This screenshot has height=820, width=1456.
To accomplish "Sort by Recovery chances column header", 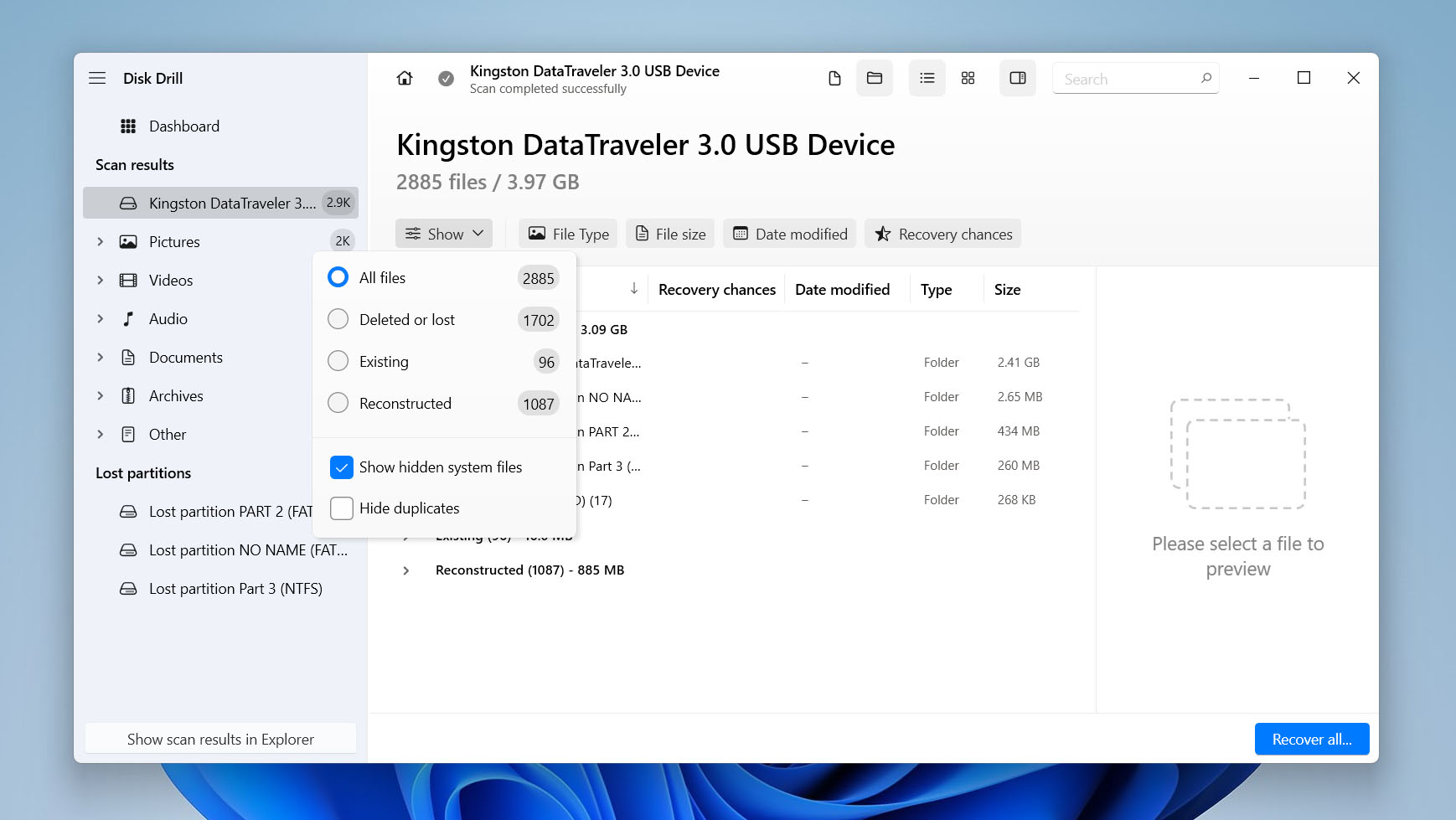I will (x=717, y=290).
